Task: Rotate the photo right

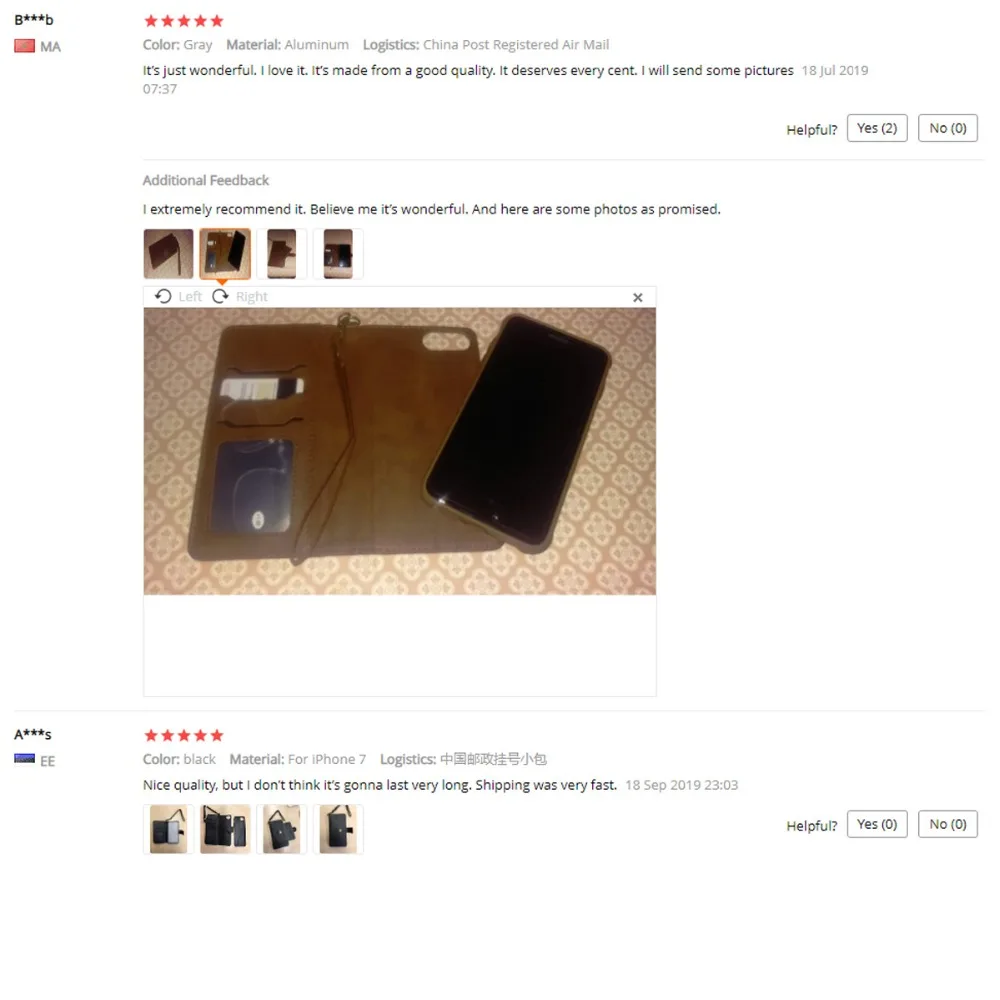Action: pyautogui.click(x=240, y=297)
